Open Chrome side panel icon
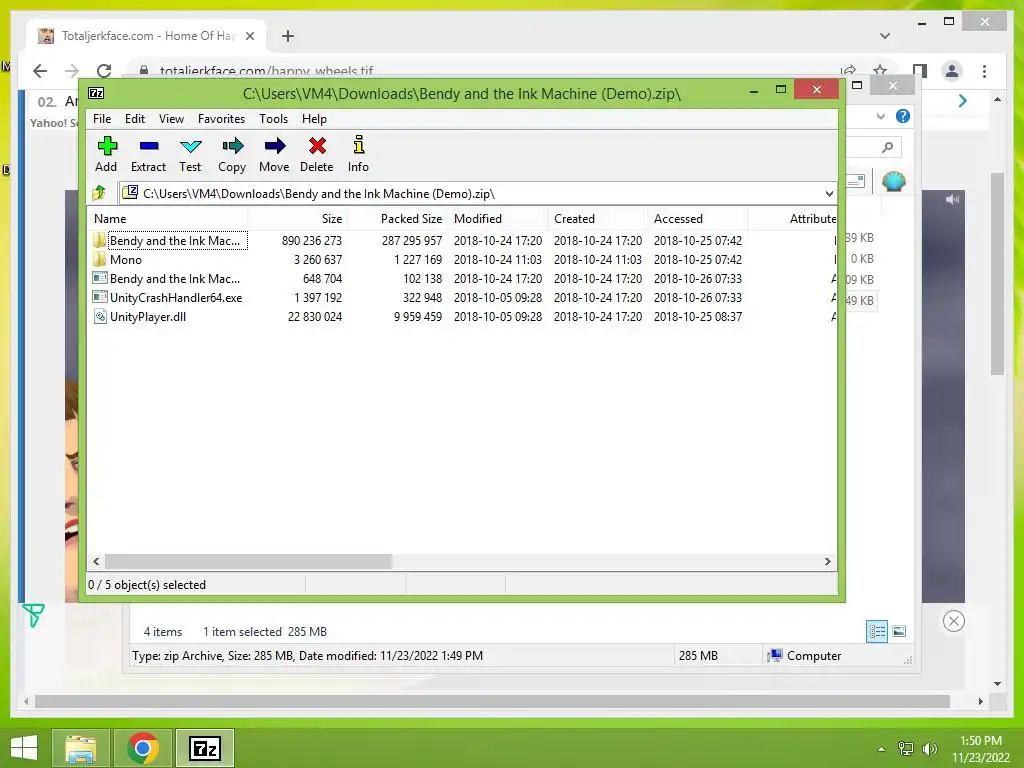 pos(920,71)
